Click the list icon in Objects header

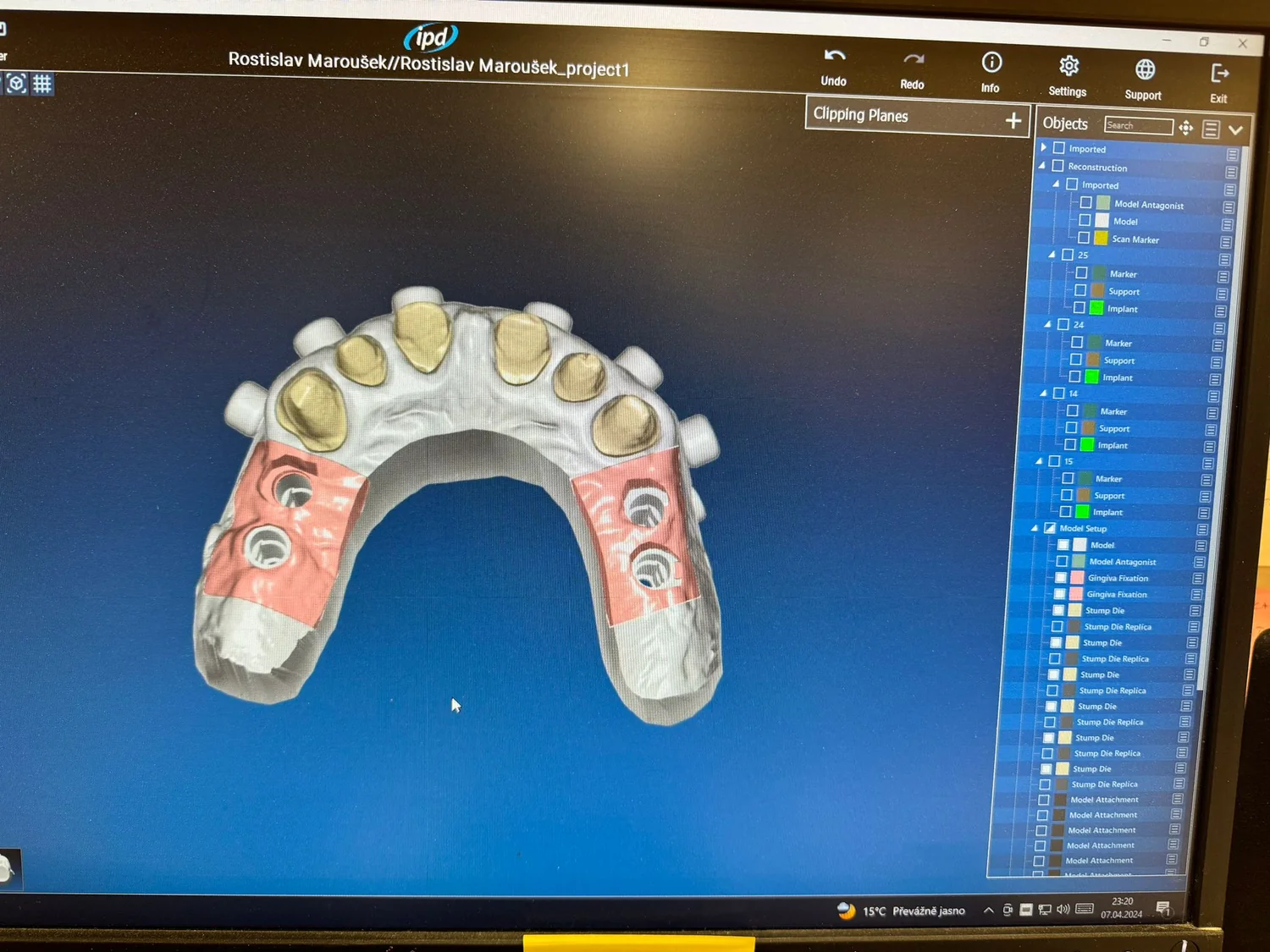tap(1211, 129)
